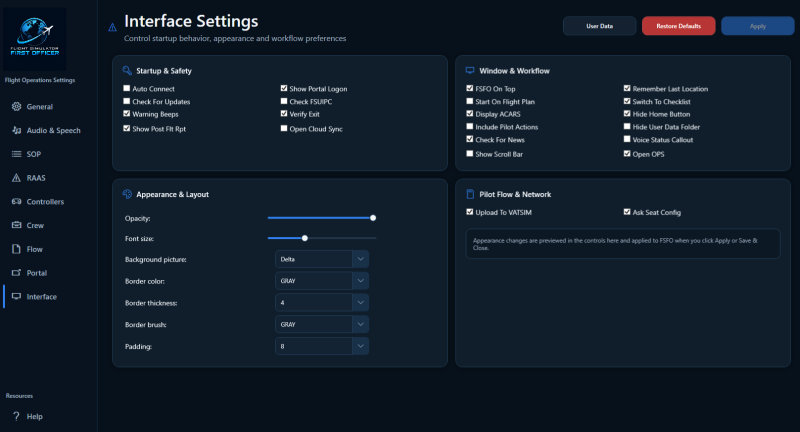Viewport: 800px width, 432px height.
Task: Click the RAAS warning triangle icon
Action: 16,177
